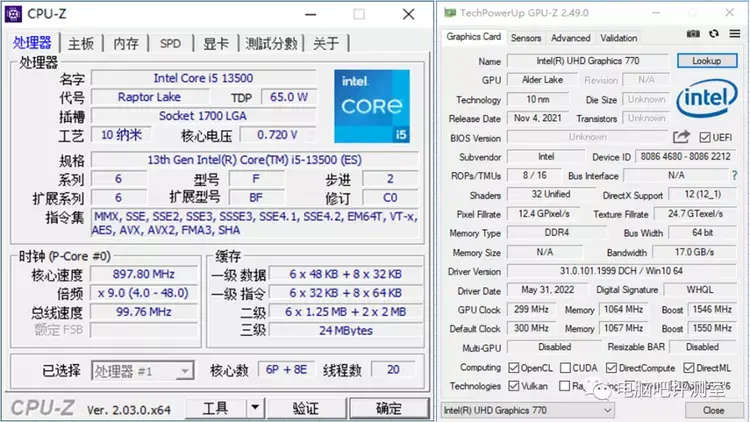Click the TDP 65.0 W value
The width and height of the screenshot is (750, 422).
pos(288,97)
